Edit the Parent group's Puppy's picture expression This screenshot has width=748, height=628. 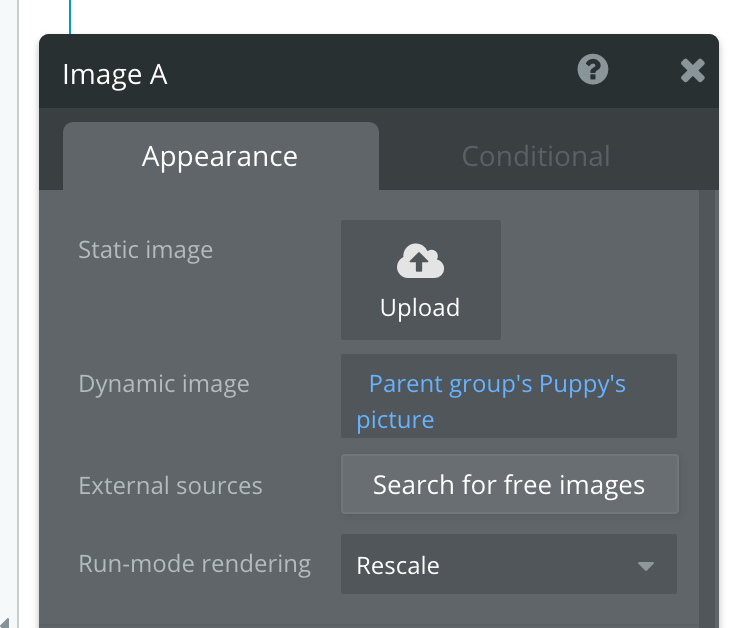click(497, 385)
